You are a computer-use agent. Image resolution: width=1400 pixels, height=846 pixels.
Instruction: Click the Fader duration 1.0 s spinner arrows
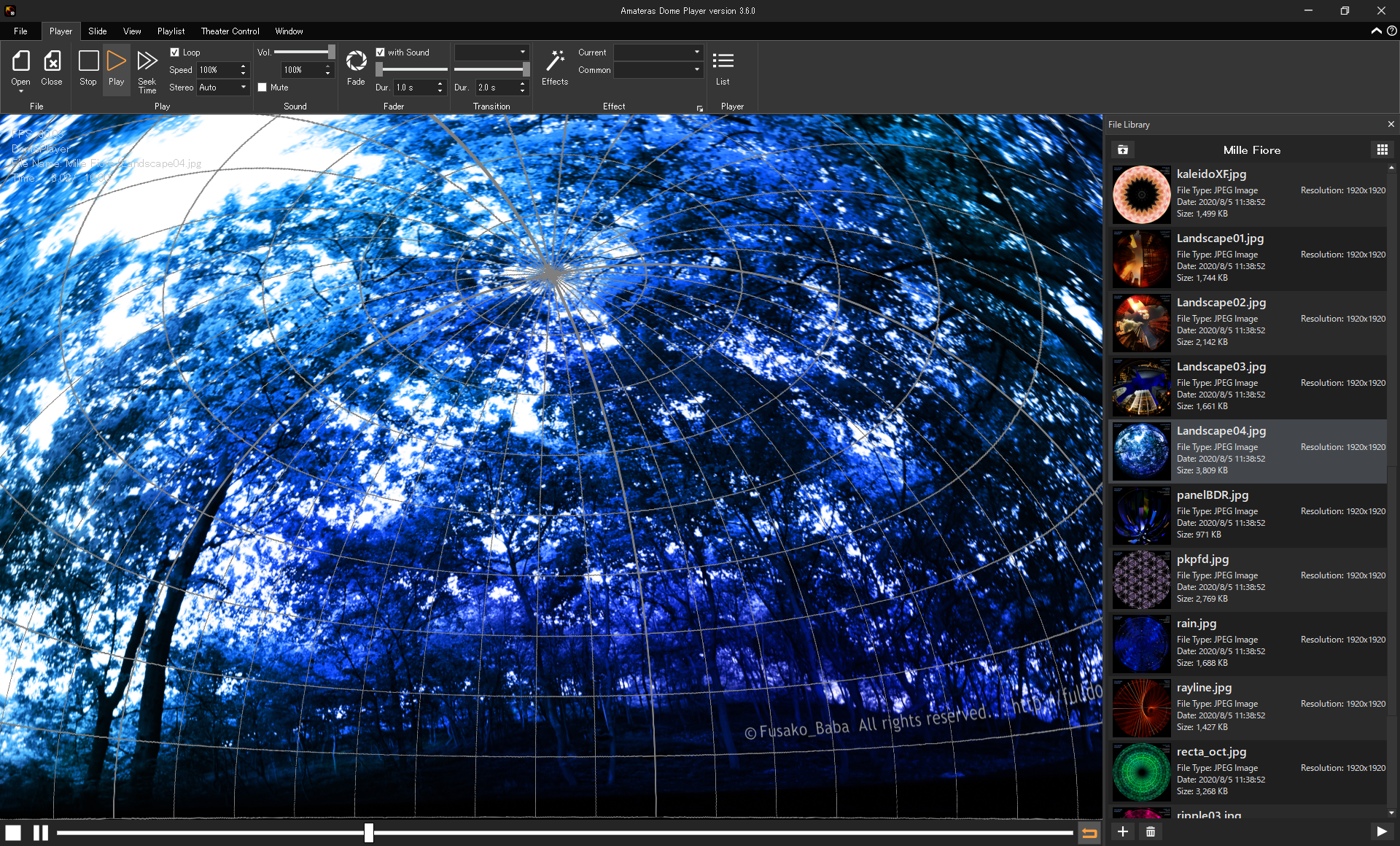440,88
